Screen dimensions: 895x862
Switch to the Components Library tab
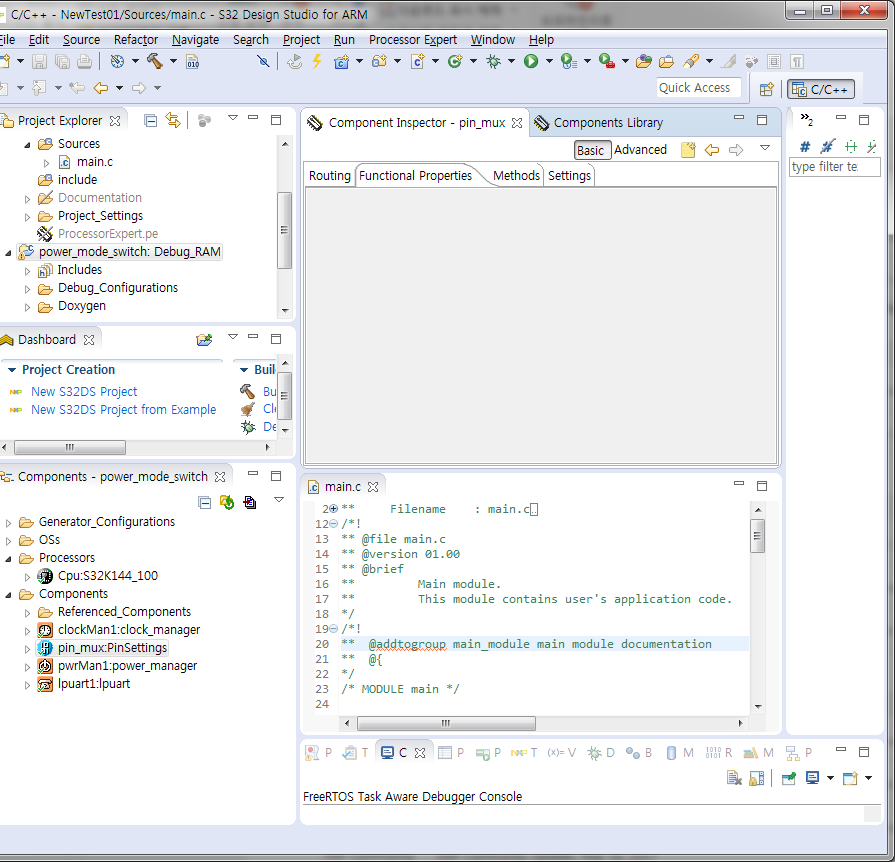[599, 123]
